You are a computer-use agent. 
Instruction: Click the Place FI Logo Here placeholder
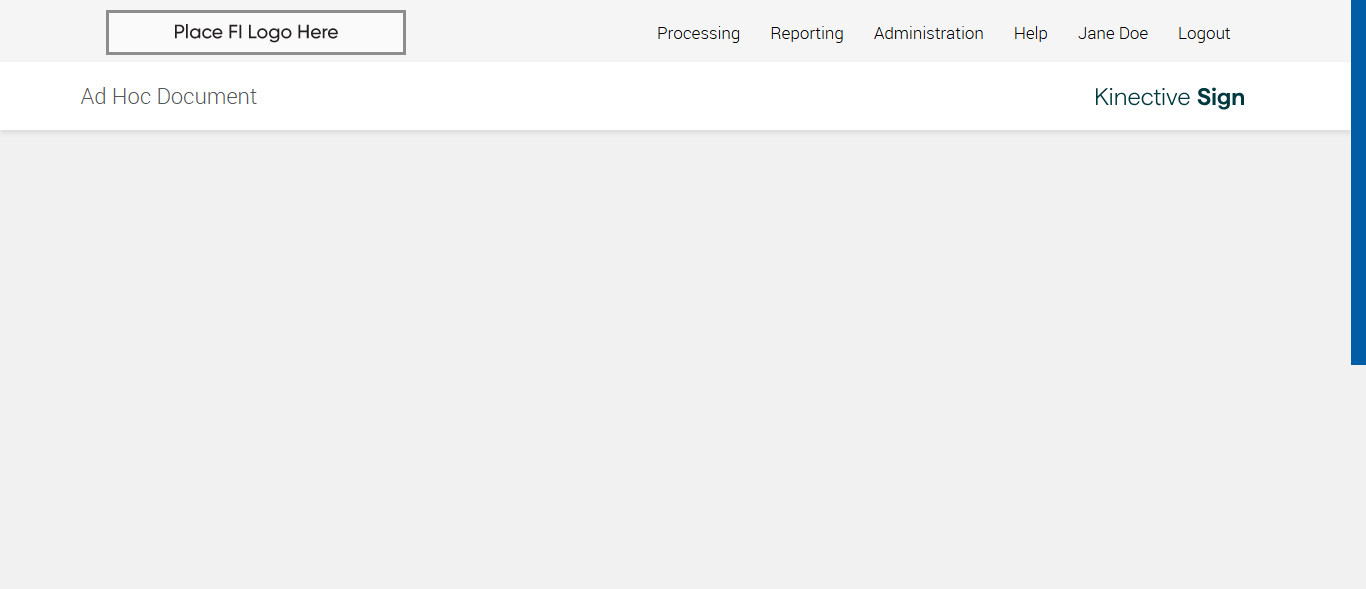256,32
